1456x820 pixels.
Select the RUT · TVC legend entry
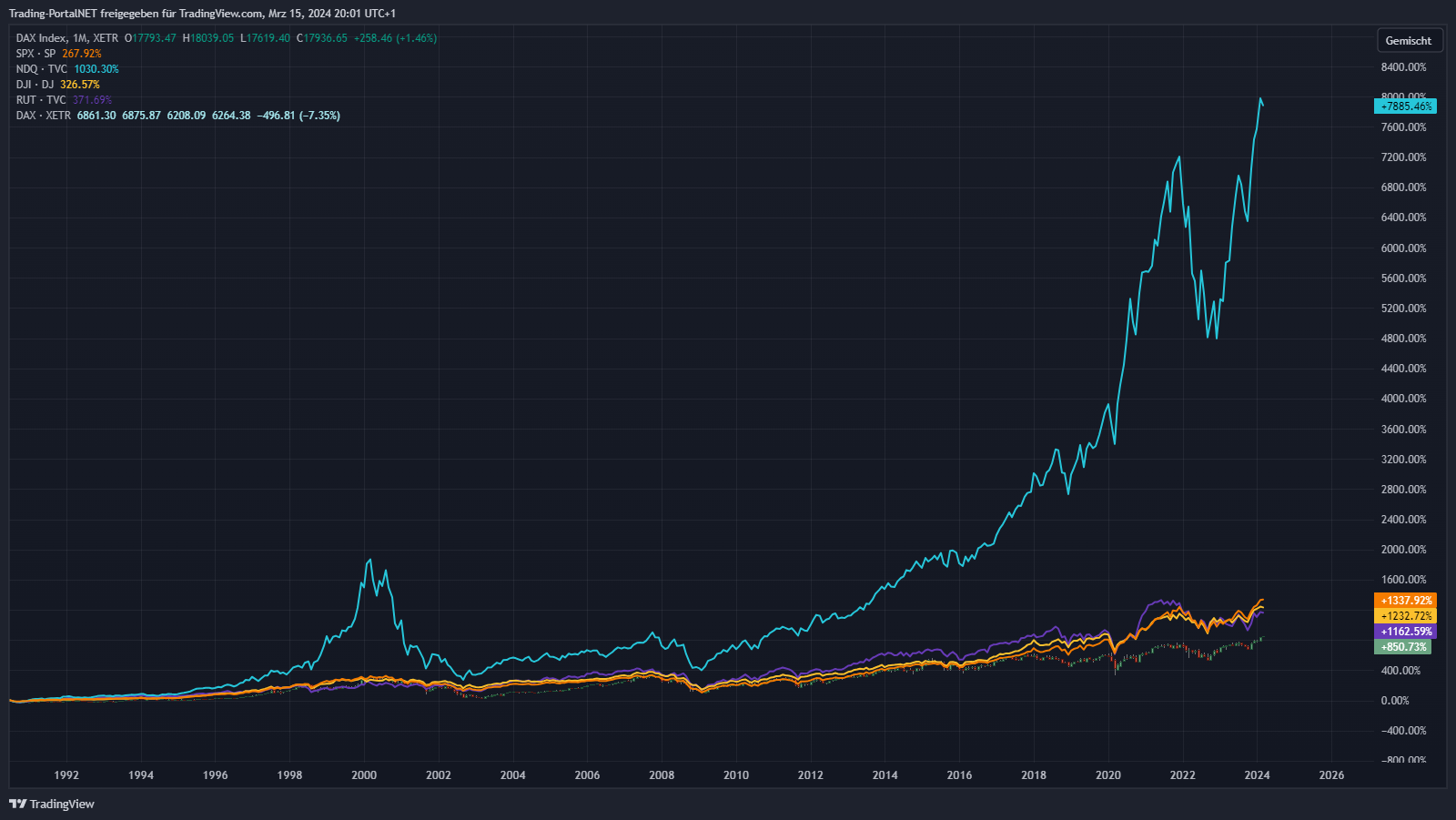41,100
